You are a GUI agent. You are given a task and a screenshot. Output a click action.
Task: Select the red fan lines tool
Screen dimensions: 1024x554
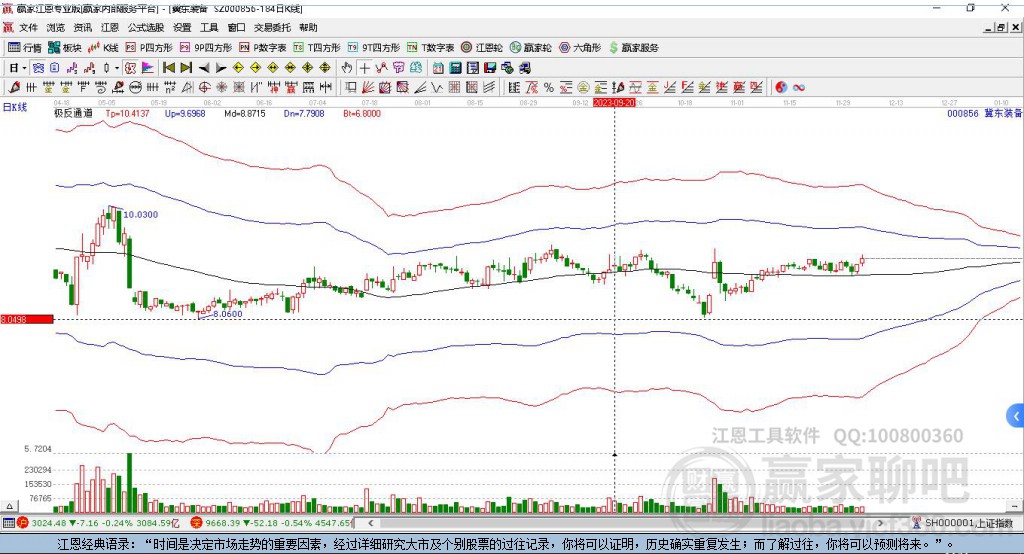click(x=368, y=87)
